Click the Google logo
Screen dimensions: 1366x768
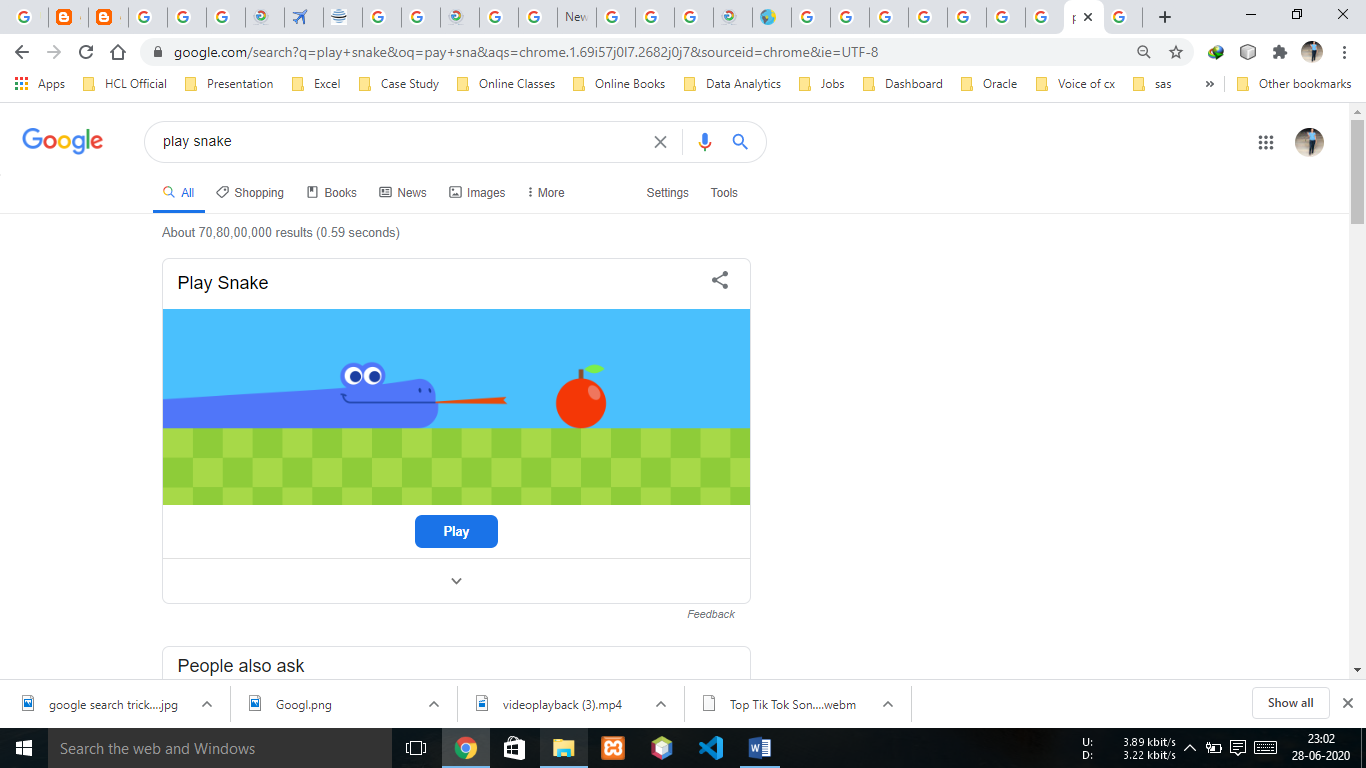(63, 141)
